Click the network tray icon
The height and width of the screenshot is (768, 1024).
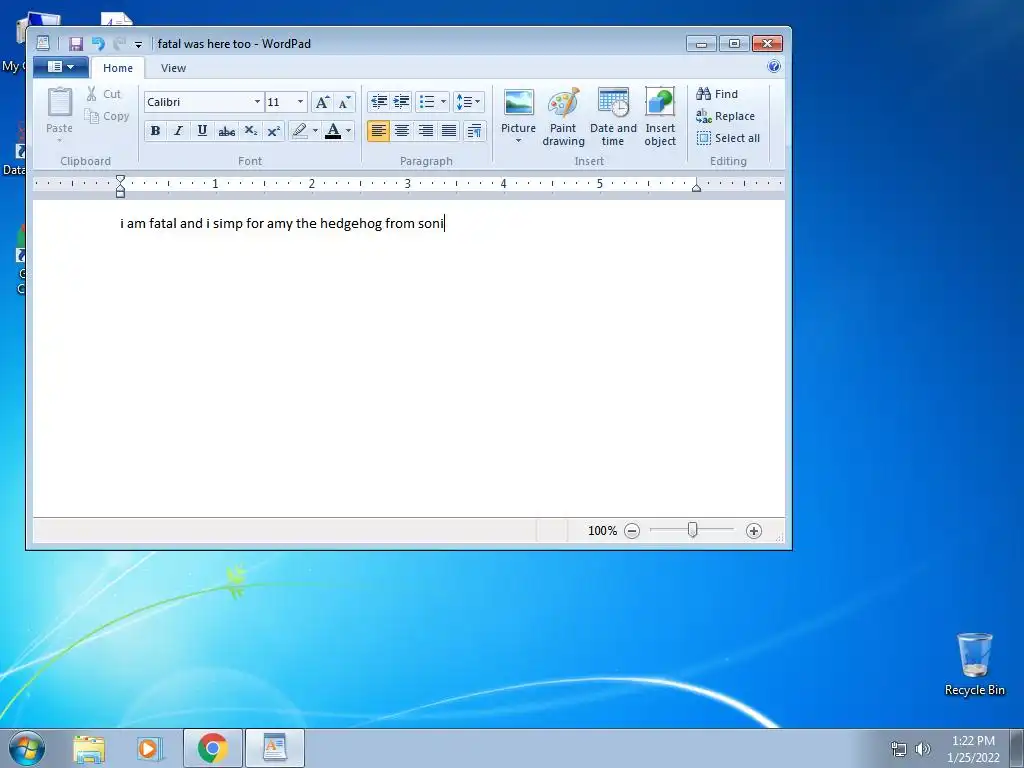pos(899,749)
